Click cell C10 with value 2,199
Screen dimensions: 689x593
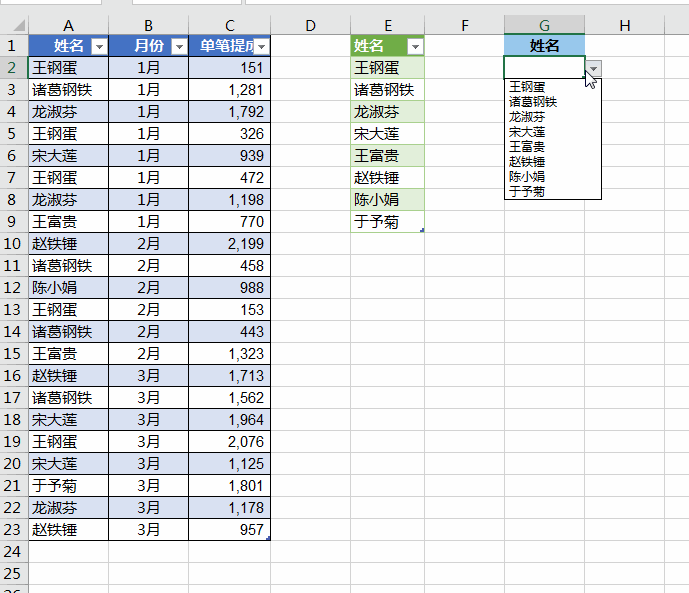click(x=229, y=243)
